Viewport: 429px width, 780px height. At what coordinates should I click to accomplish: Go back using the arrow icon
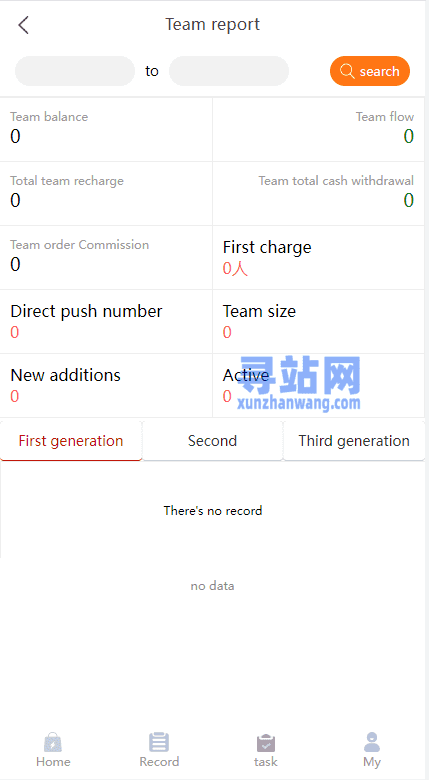click(x=23, y=24)
